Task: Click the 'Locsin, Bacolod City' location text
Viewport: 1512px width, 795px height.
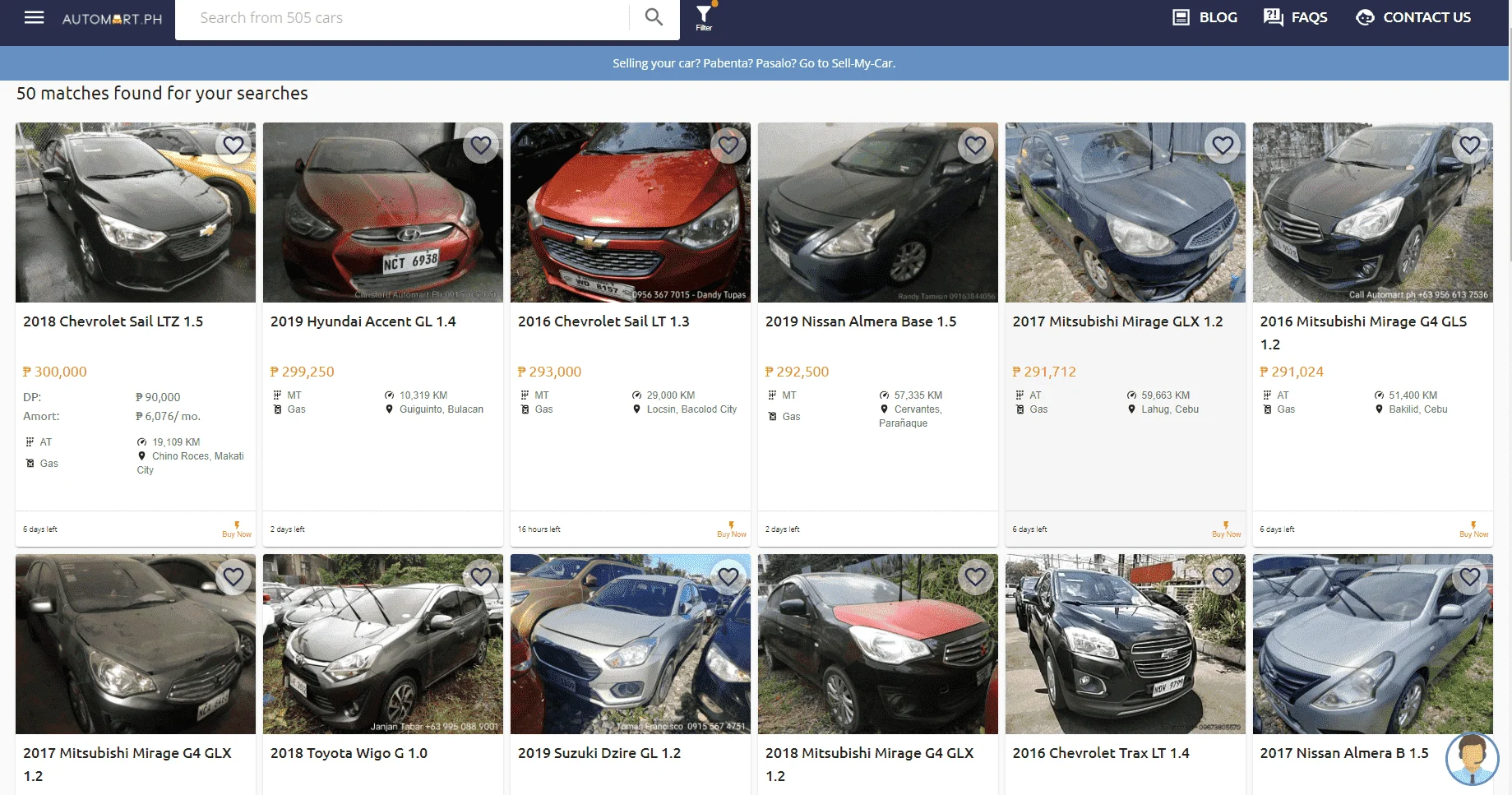Action: 691,409
